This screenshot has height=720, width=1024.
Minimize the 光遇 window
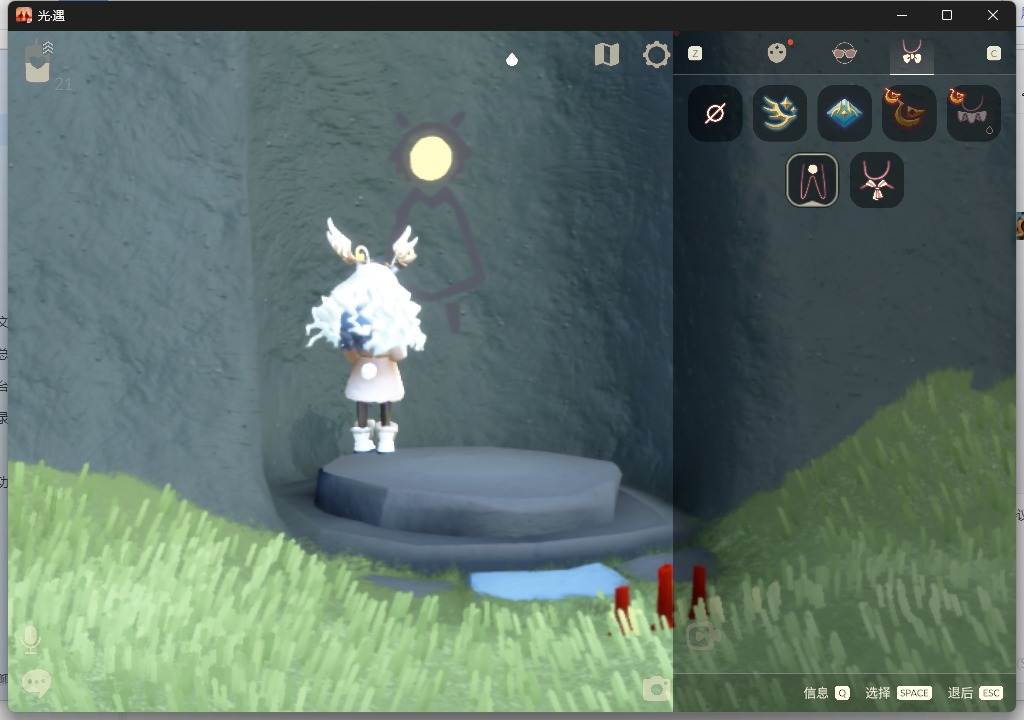(902, 15)
